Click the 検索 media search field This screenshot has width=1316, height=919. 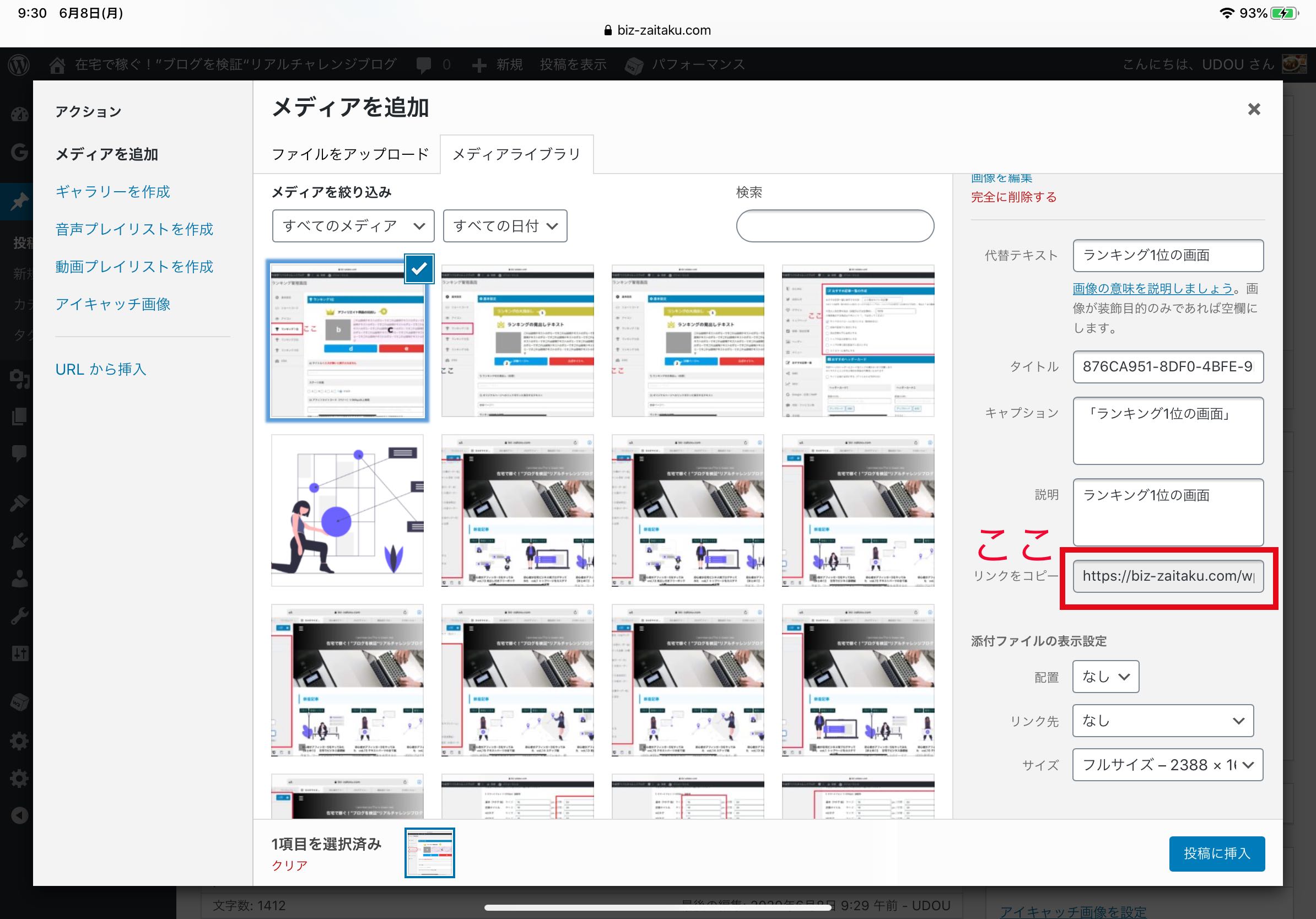pyautogui.click(x=835, y=226)
